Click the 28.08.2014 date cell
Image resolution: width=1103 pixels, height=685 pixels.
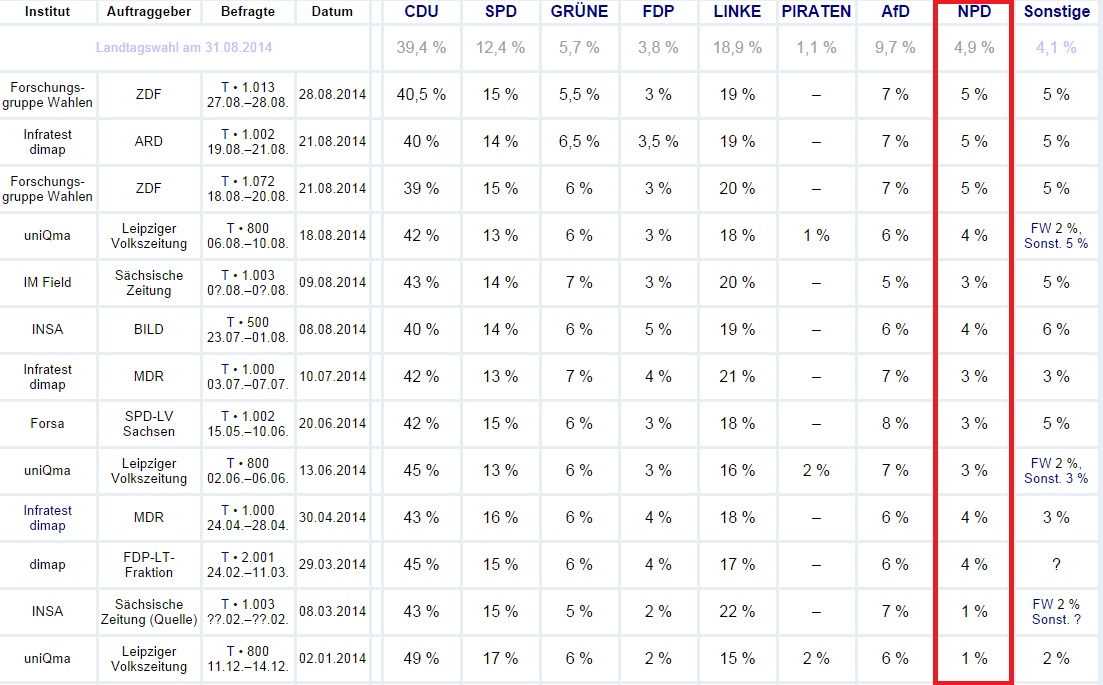click(x=332, y=94)
